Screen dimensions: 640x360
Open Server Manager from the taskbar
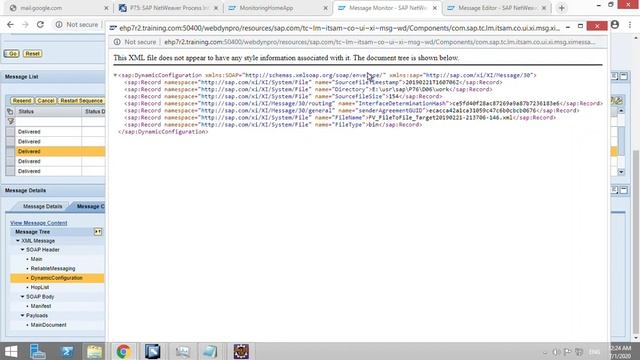pos(38,351)
